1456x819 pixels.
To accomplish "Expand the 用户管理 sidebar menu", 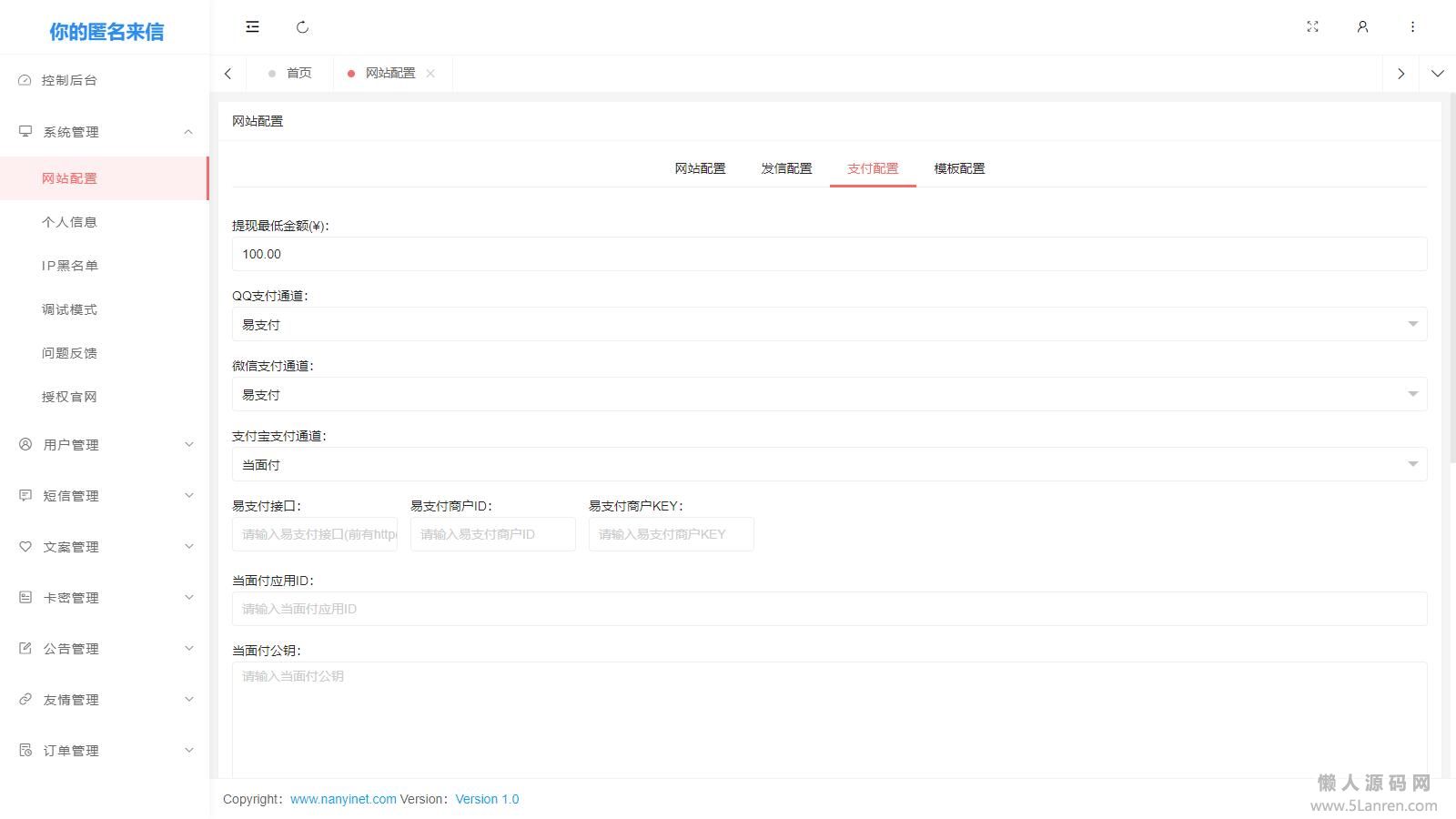I will click(x=105, y=445).
